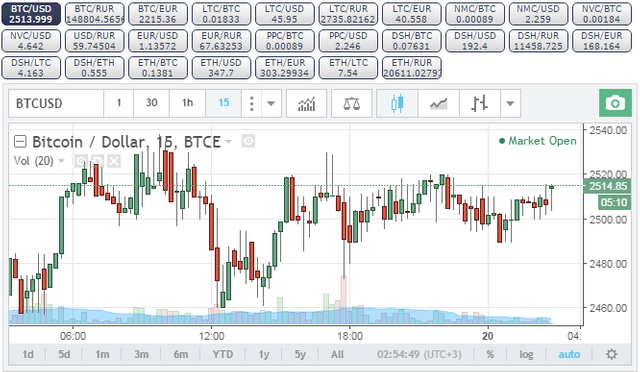Open Vol indicator settings gear icon
Image resolution: width=640 pixels, height=372 pixels.
click(97, 161)
